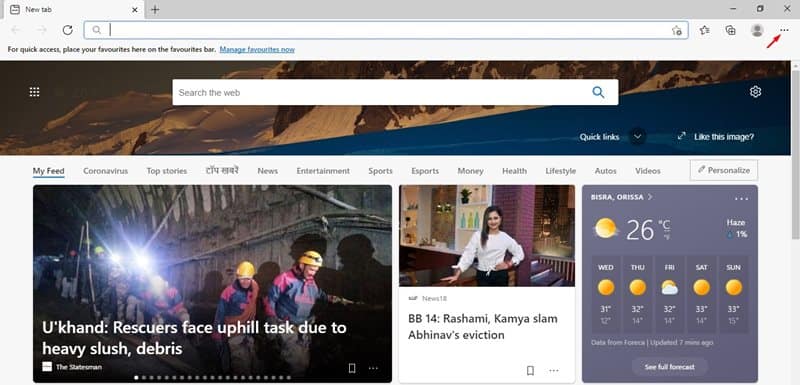Click the browser back arrow

click(16, 30)
